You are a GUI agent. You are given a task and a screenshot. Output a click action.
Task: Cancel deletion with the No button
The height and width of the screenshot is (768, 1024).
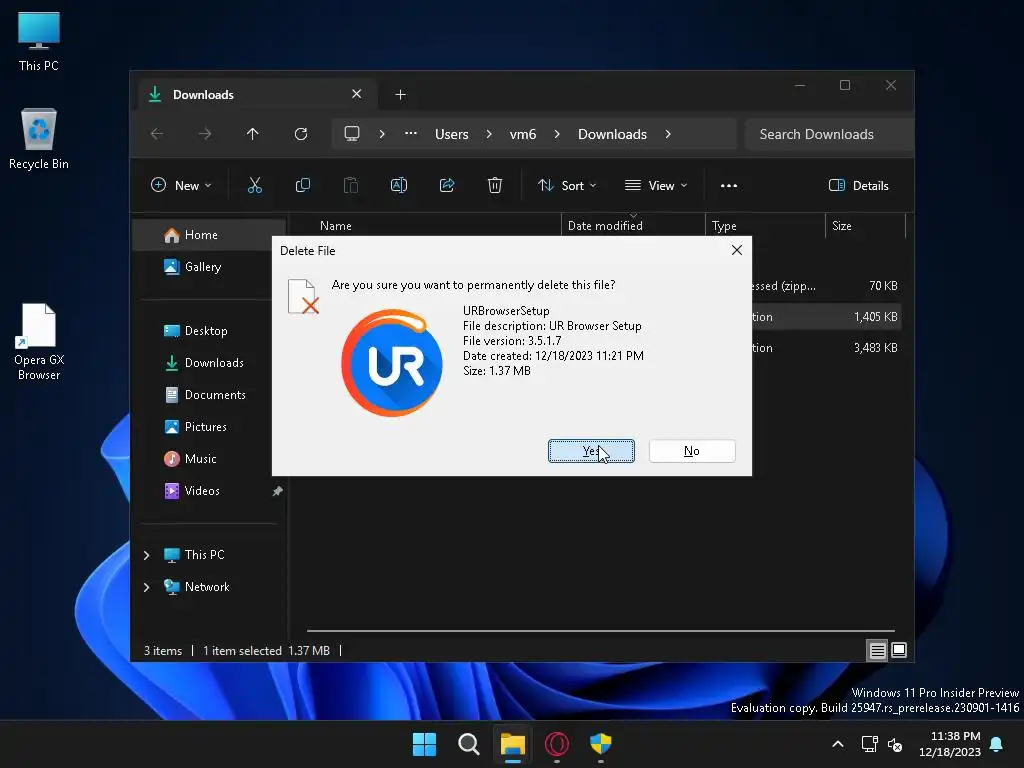692,451
